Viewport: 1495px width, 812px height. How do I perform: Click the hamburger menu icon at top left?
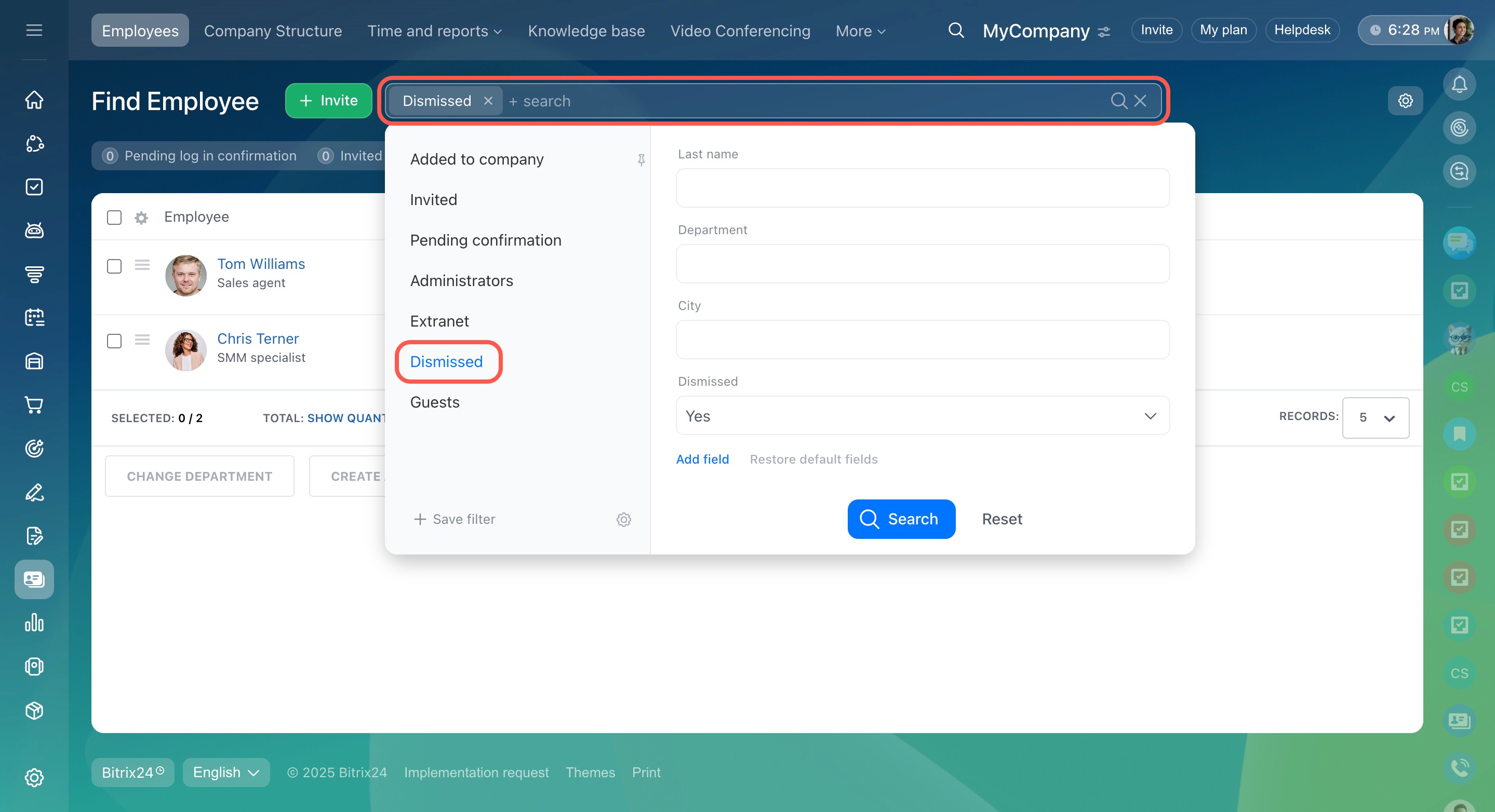(34, 30)
